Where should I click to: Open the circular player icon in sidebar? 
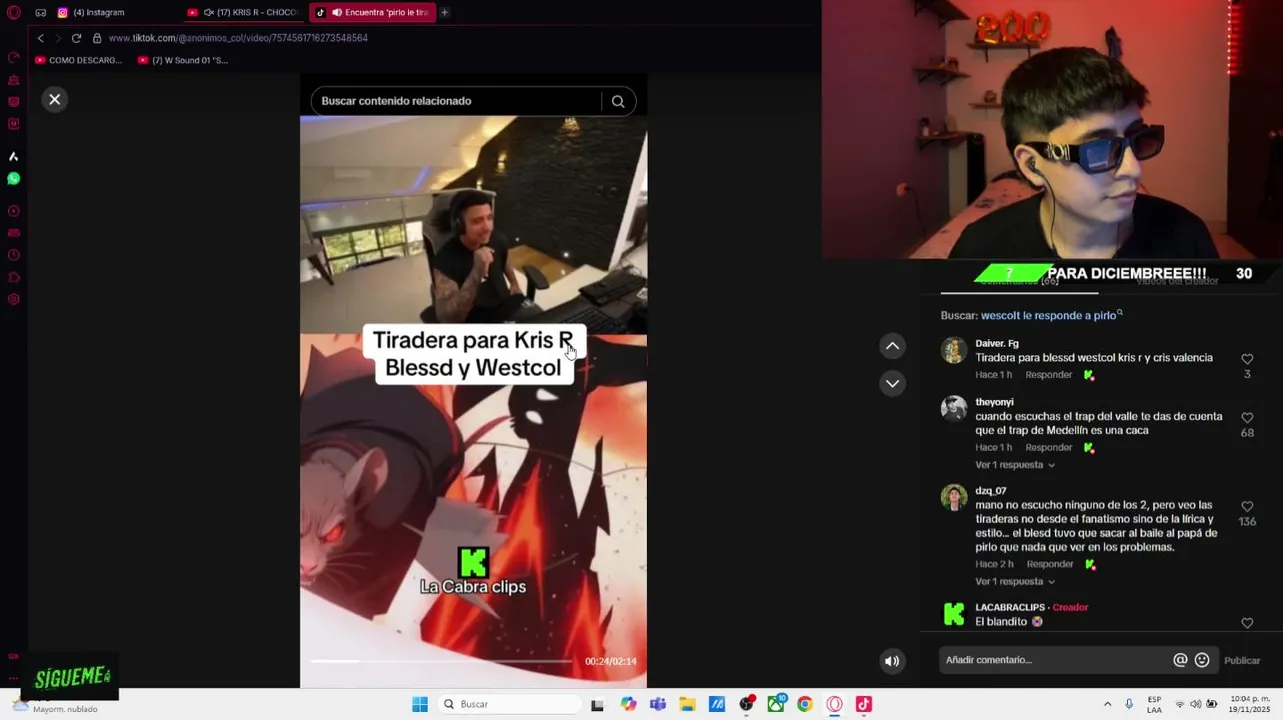coord(14,211)
